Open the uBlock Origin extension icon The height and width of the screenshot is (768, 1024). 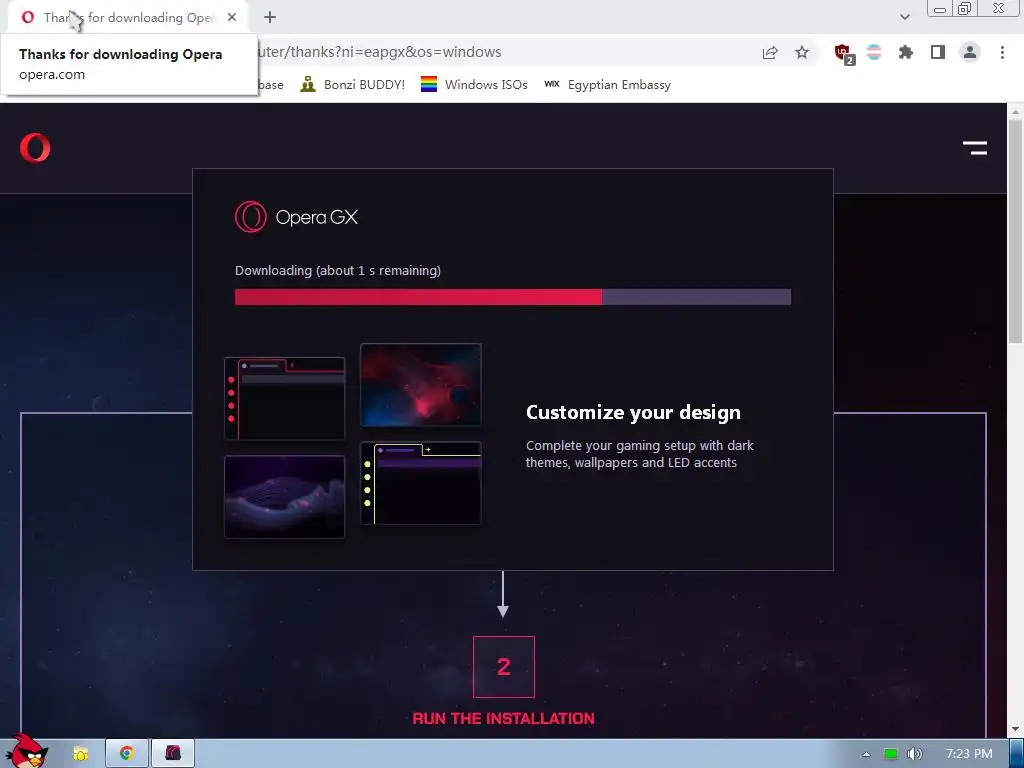[x=843, y=53]
